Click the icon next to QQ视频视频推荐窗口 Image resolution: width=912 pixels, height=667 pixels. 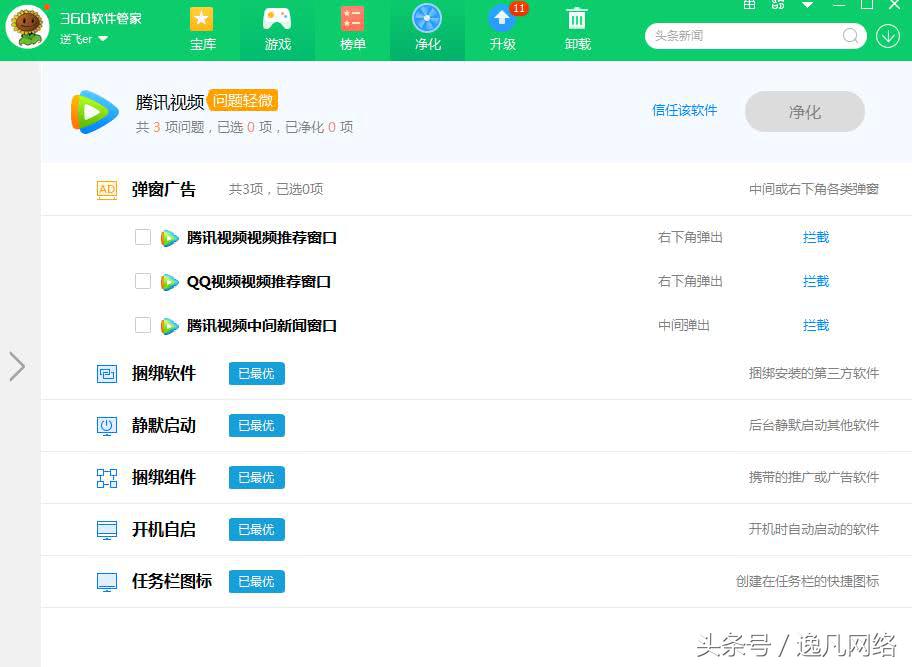[169, 282]
